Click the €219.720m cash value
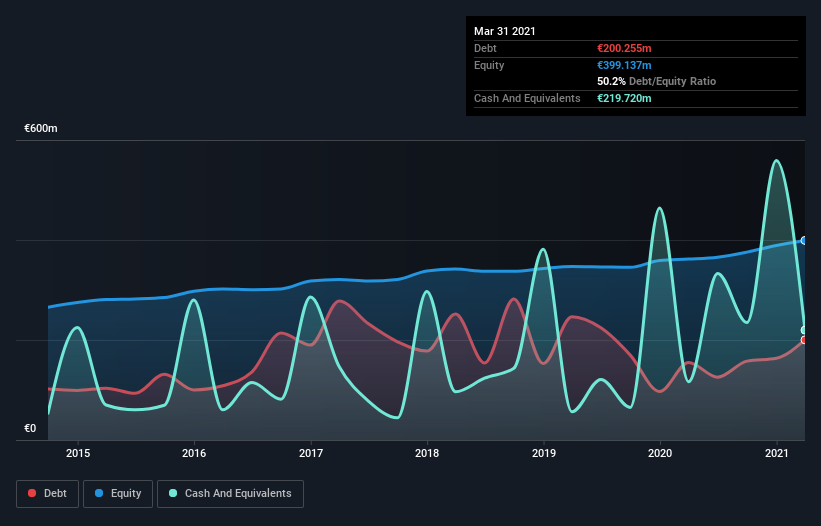The height and width of the screenshot is (526, 821). pyautogui.click(x=624, y=98)
